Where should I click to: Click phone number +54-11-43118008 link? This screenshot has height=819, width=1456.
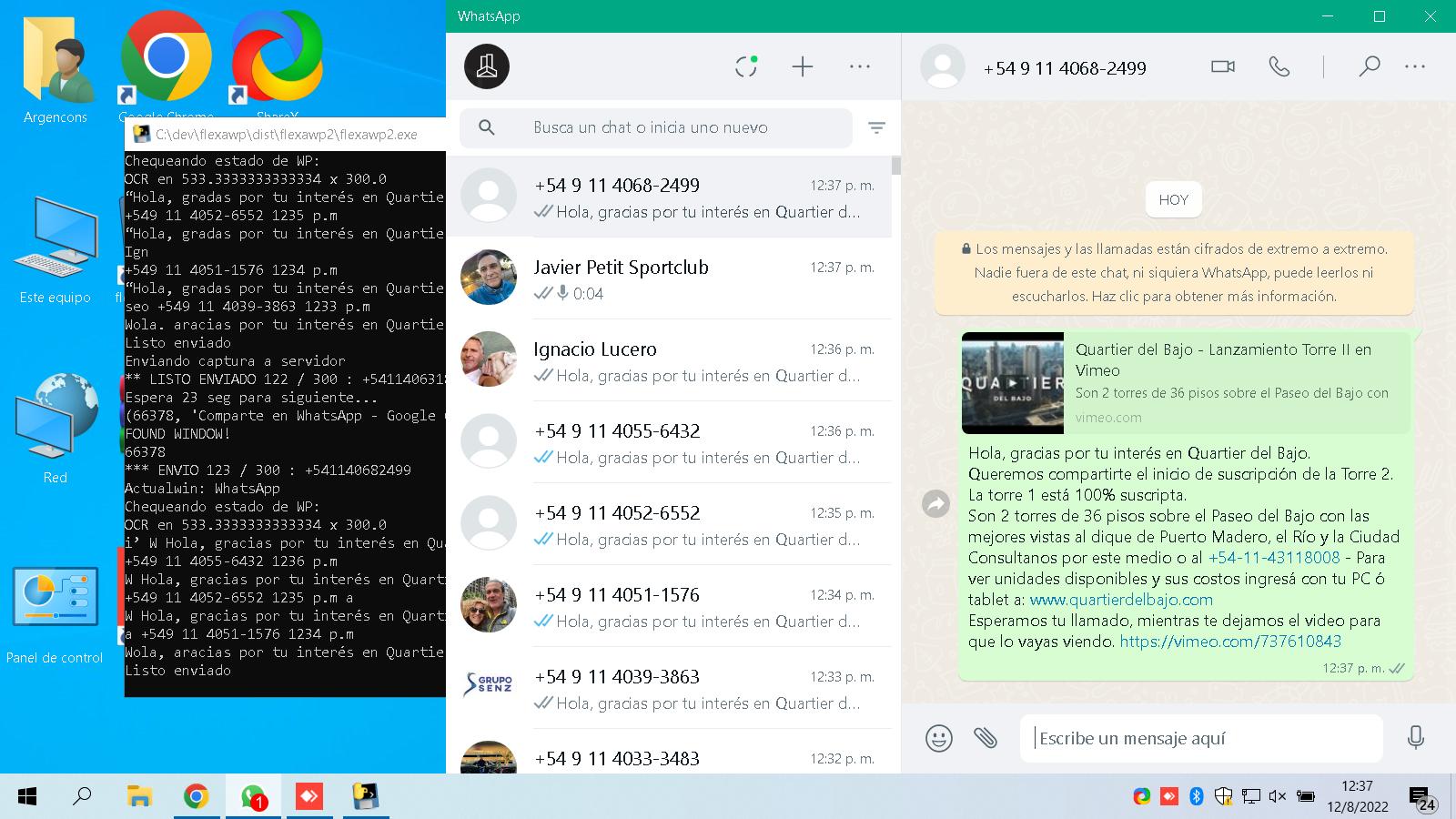pos(1274,558)
